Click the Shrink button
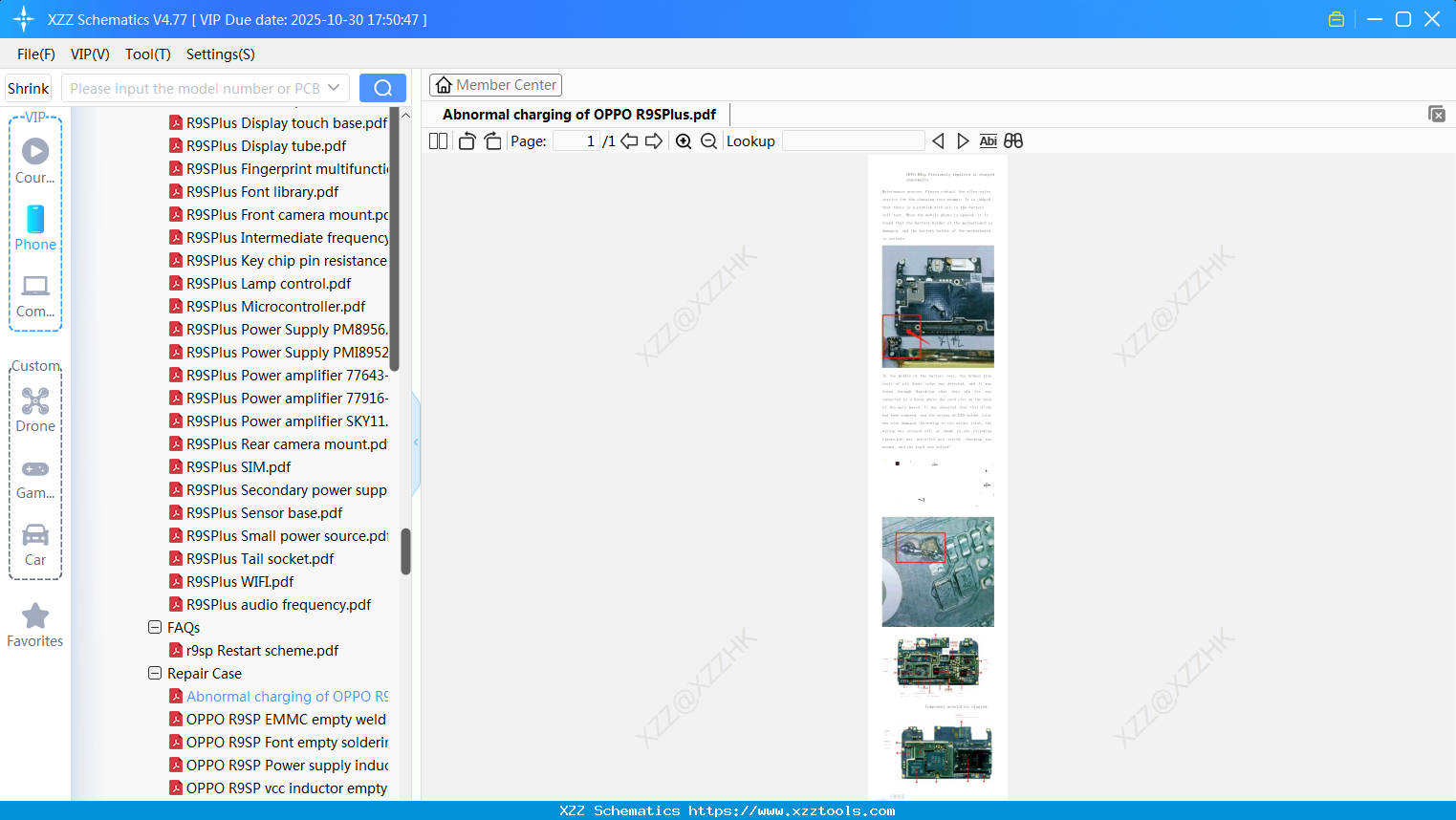The image size is (1456, 820). tap(28, 88)
